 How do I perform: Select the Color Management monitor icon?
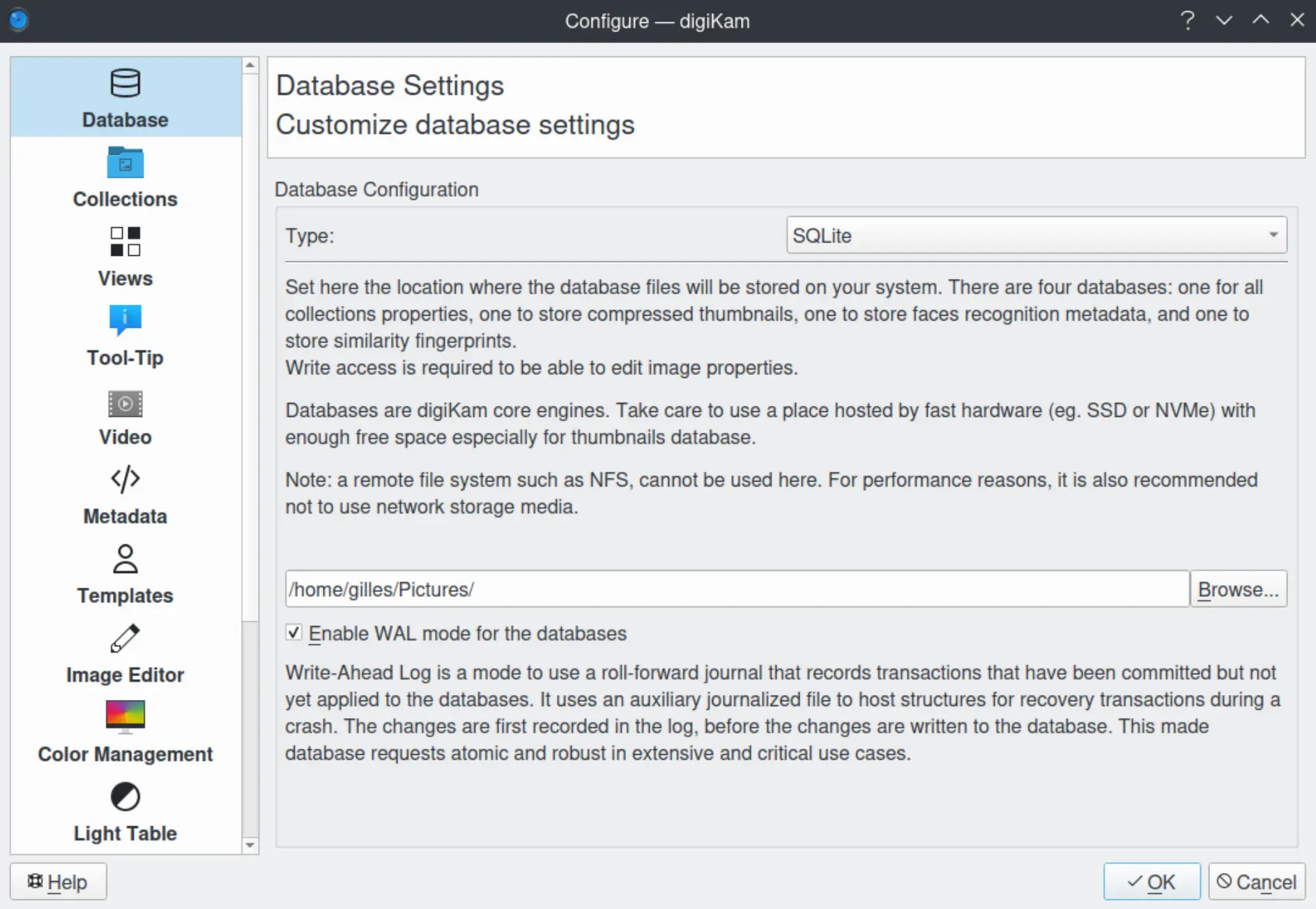tap(125, 717)
